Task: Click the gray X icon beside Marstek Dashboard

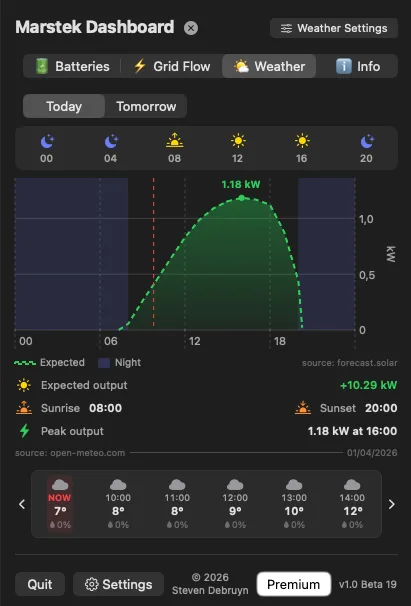Action: click(191, 28)
